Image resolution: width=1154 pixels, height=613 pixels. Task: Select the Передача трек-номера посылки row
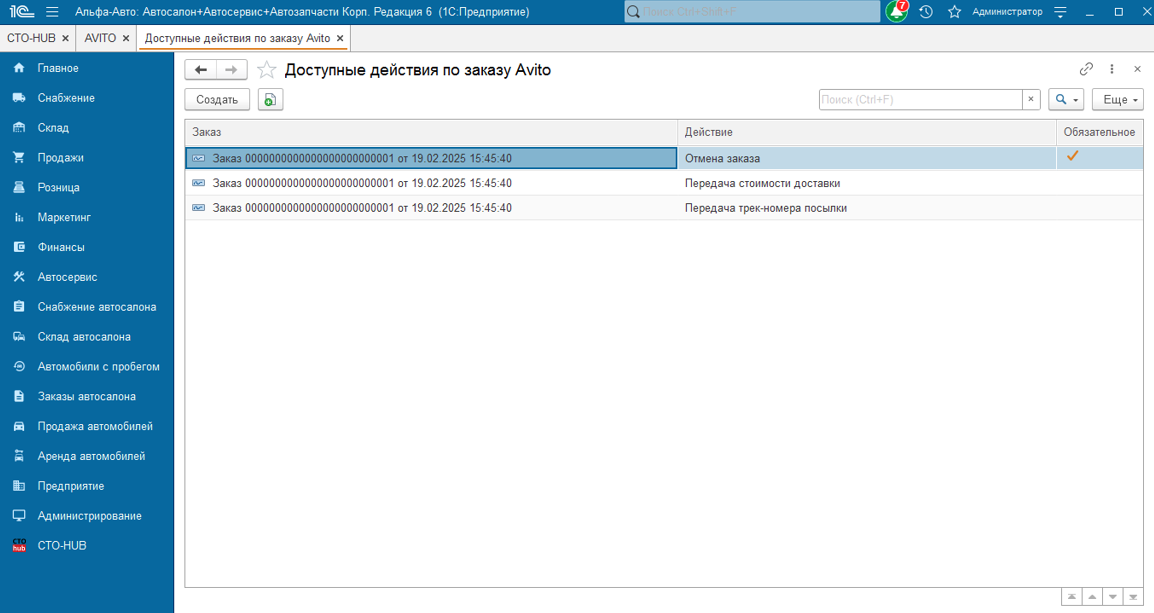click(664, 208)
